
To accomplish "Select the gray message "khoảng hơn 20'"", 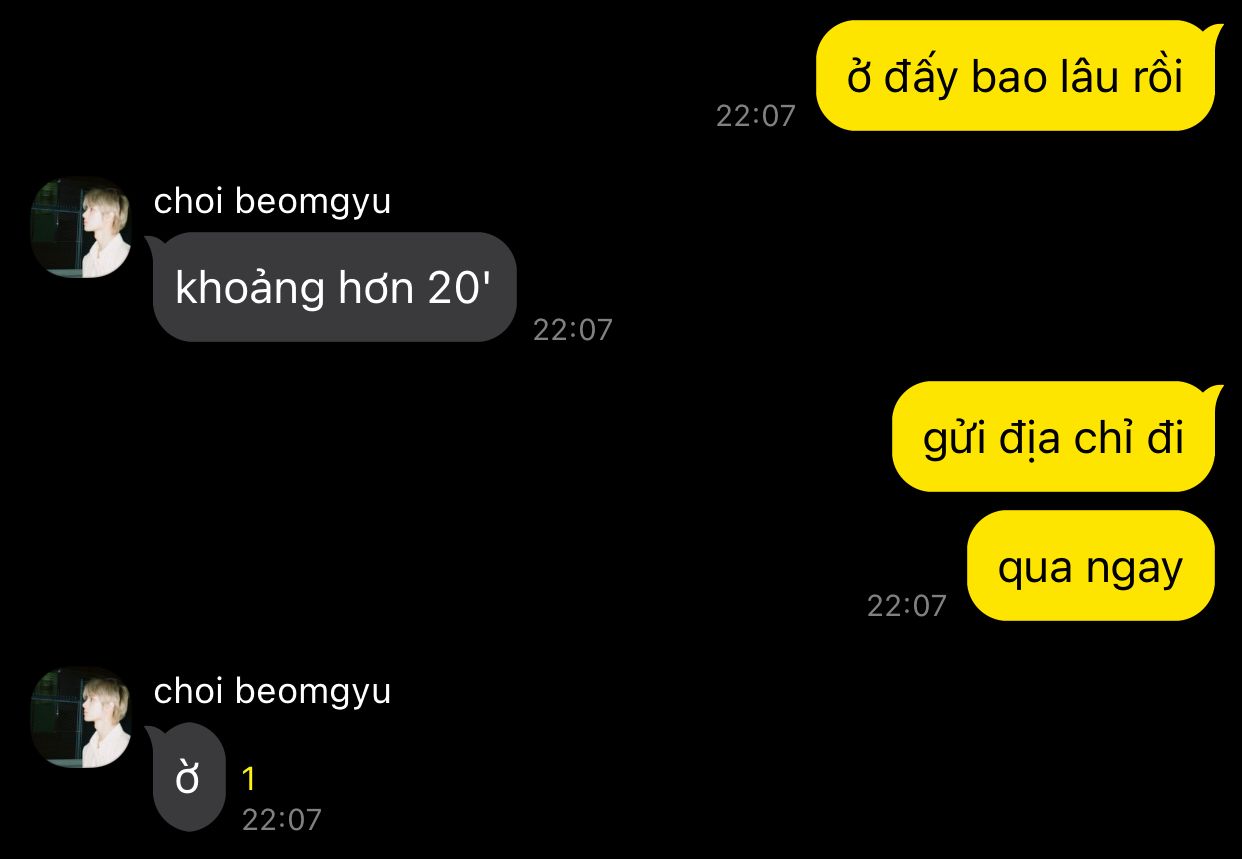I will coord(334,287).
